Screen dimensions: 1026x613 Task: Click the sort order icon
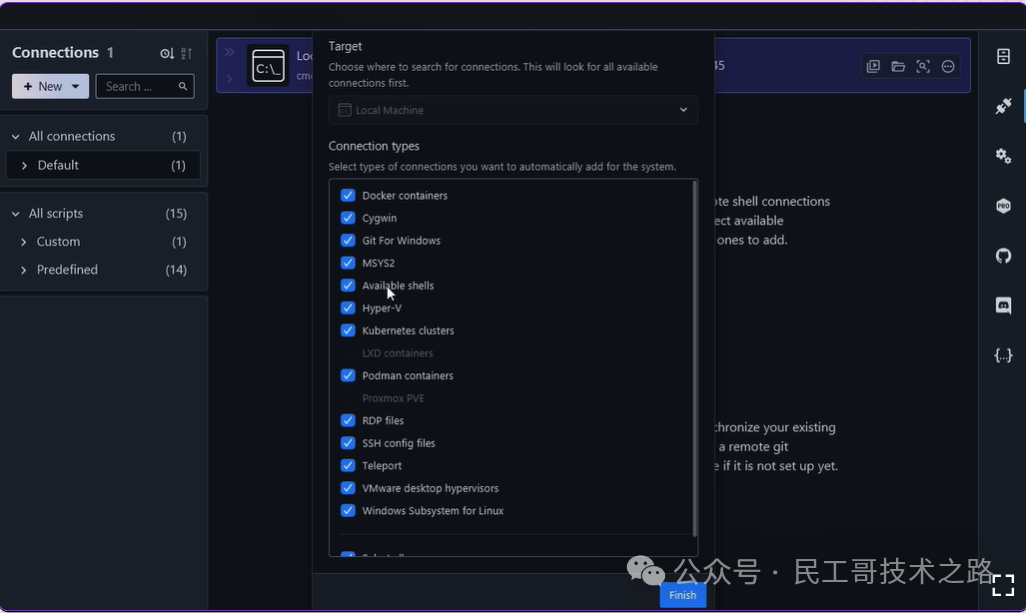(186, 54)
